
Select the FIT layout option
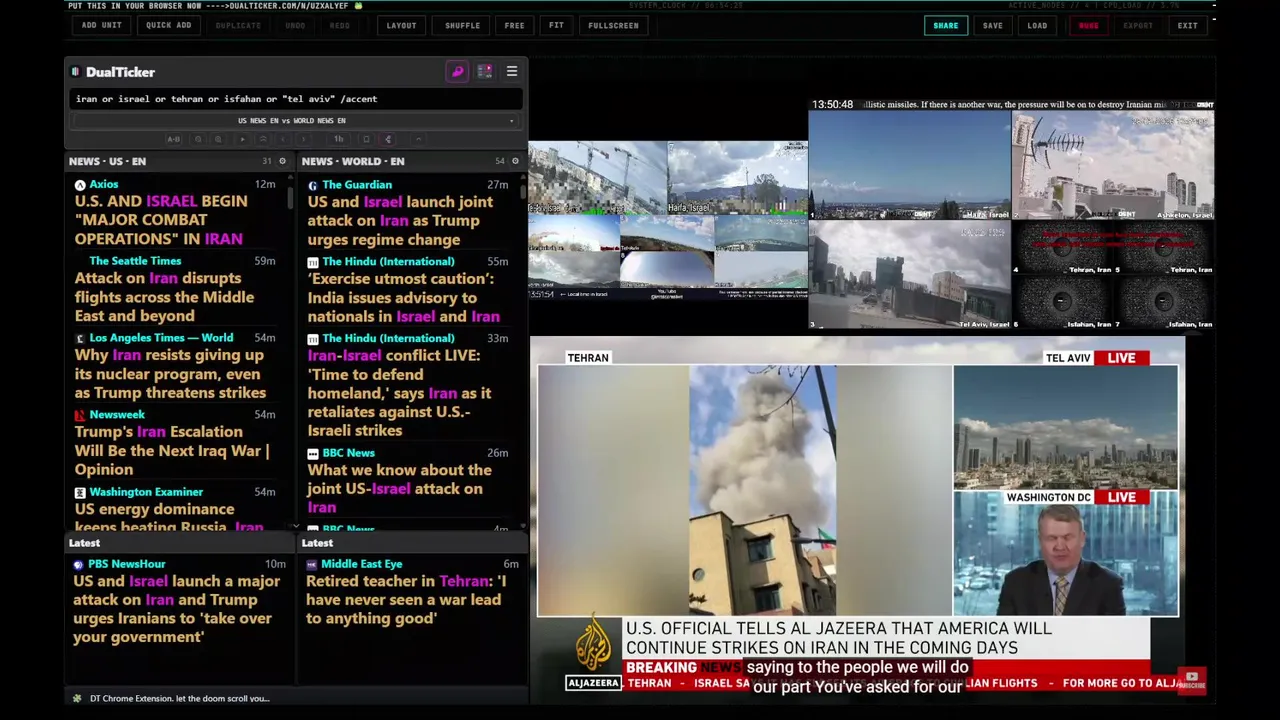(x=556, y=25)
